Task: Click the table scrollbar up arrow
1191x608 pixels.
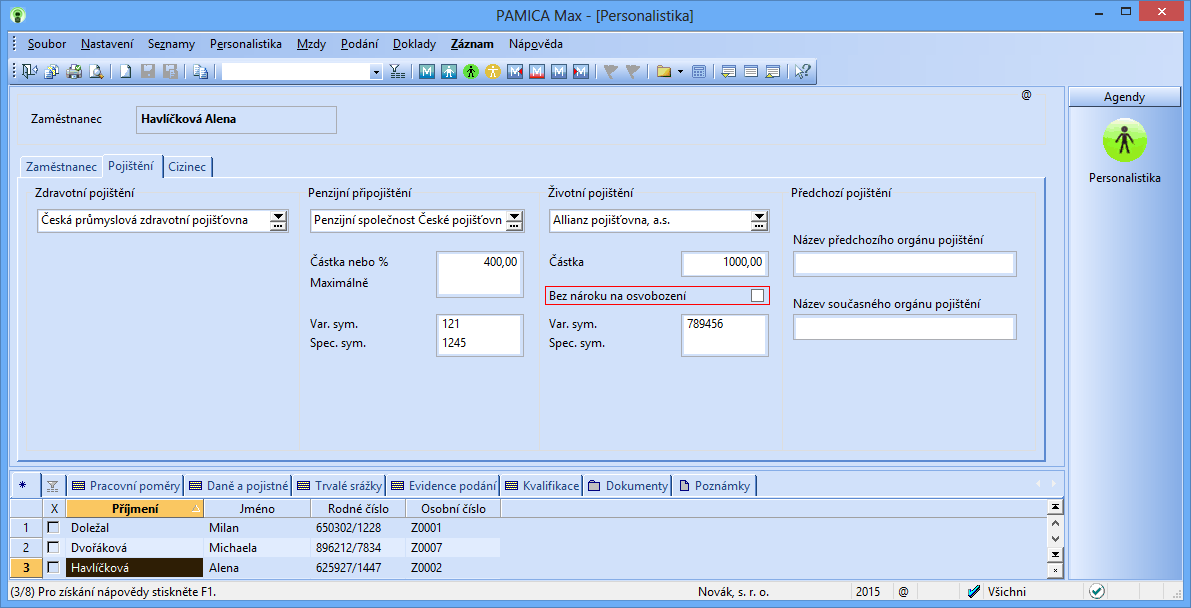Action: tap(1054, 523)
